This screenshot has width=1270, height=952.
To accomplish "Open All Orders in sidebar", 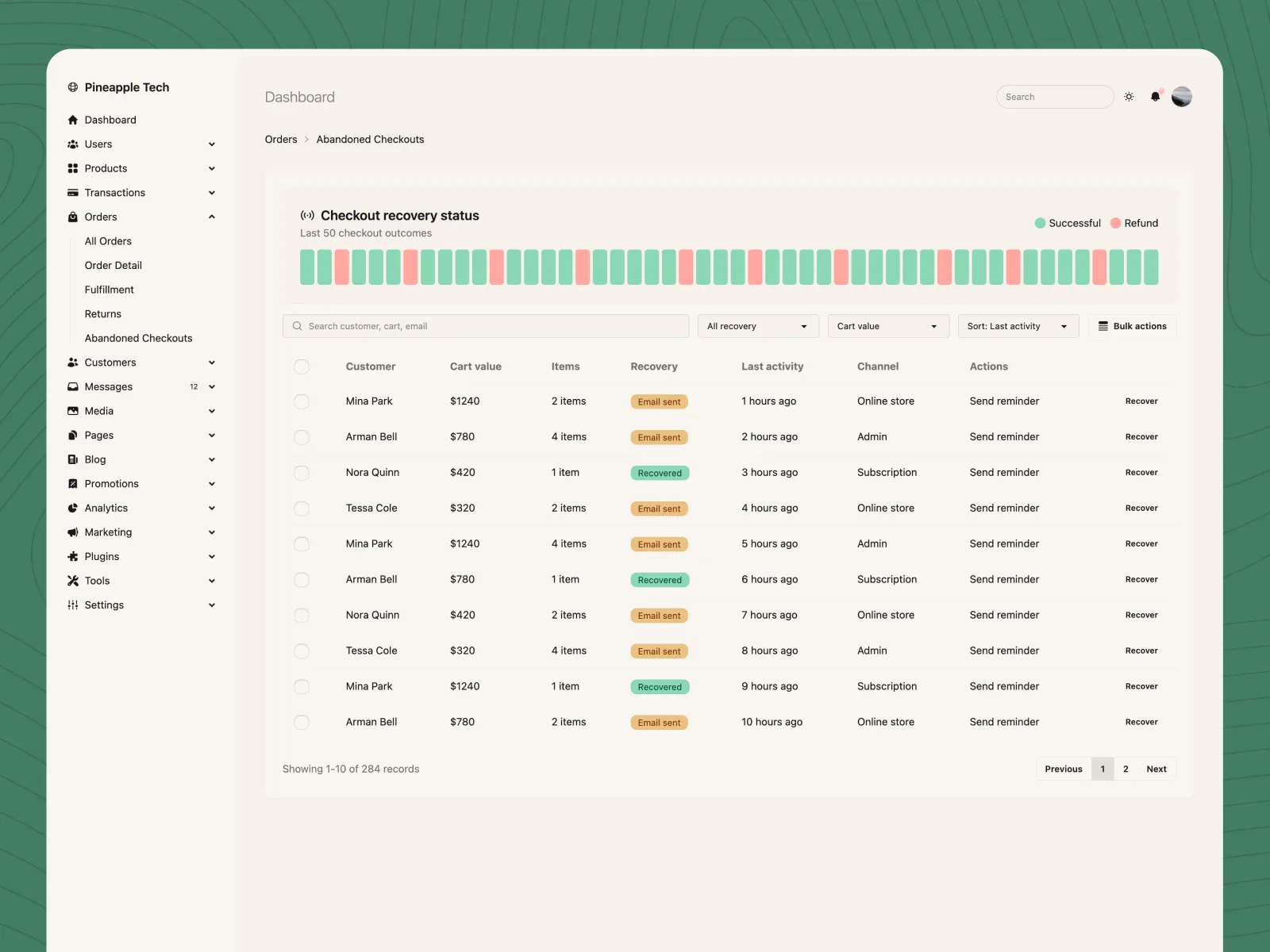I will [108, 241].
